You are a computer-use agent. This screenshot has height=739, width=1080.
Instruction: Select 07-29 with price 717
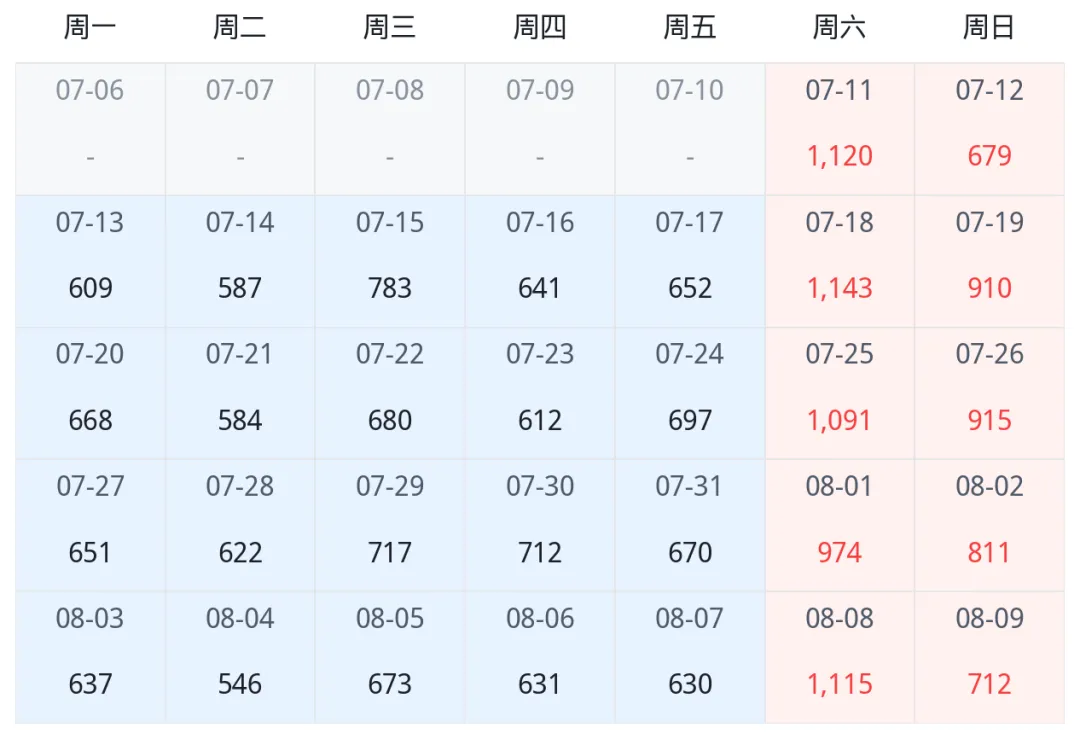pos(390,525)
